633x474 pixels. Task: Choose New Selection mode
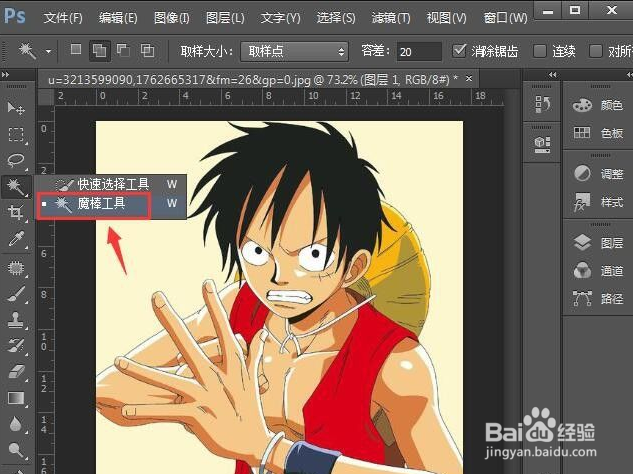coord(75,50)
